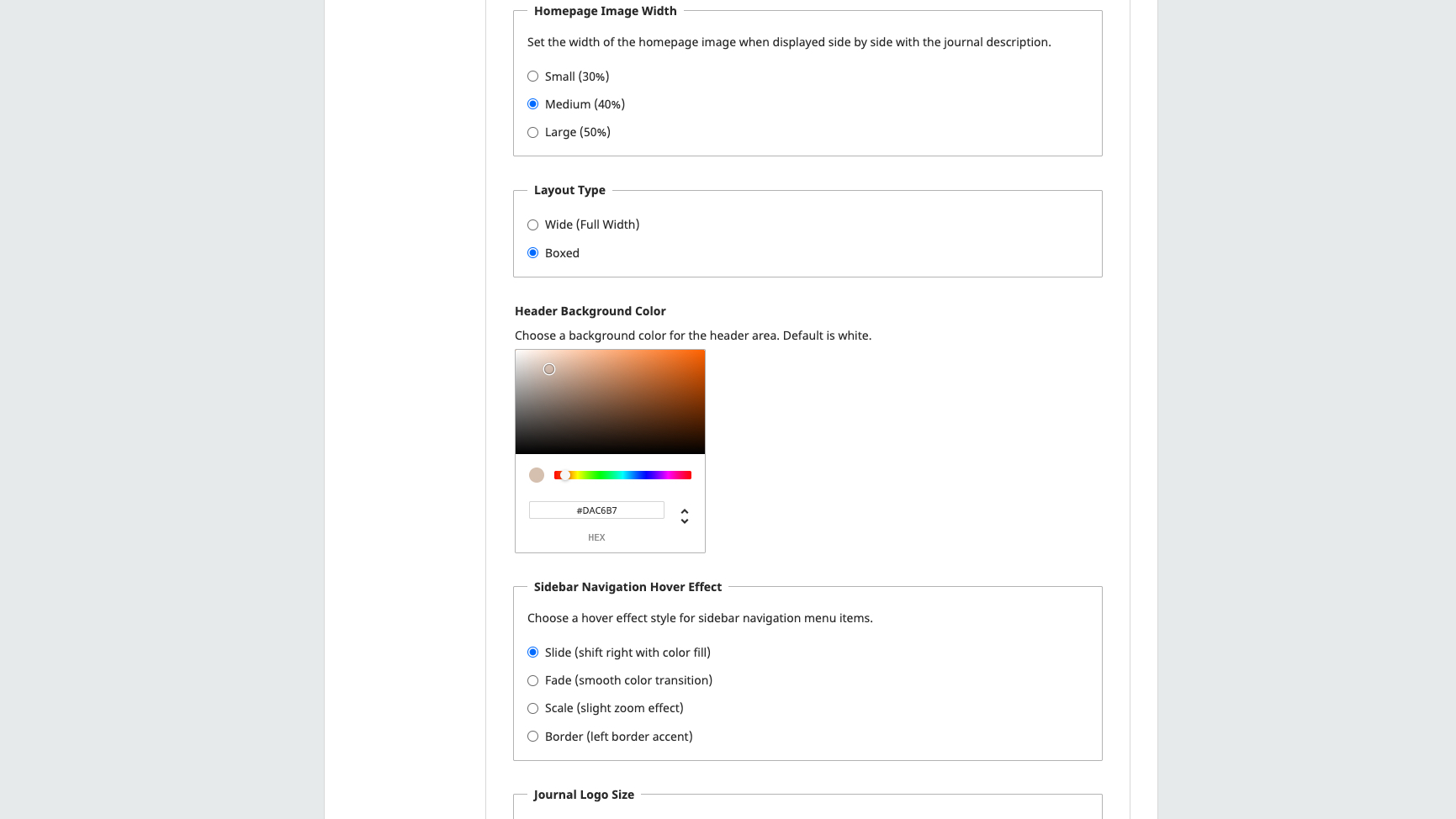
Task: Select the Boxed layout radio button
Action: coord(532,253)
